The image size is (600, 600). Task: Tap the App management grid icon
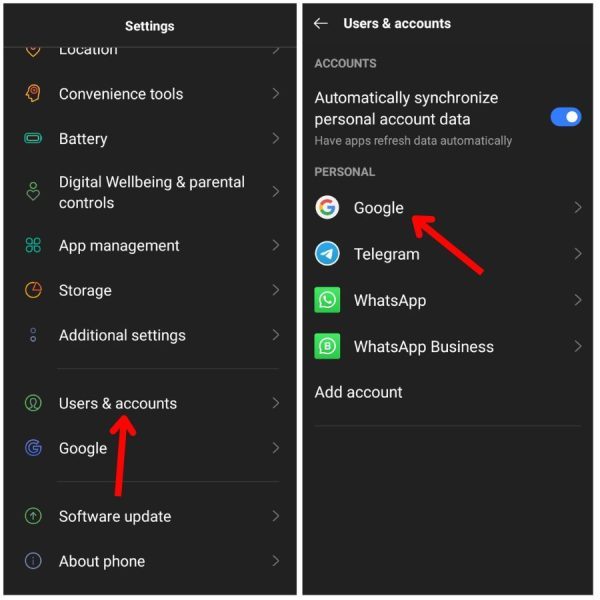click(x=33, y=245)
